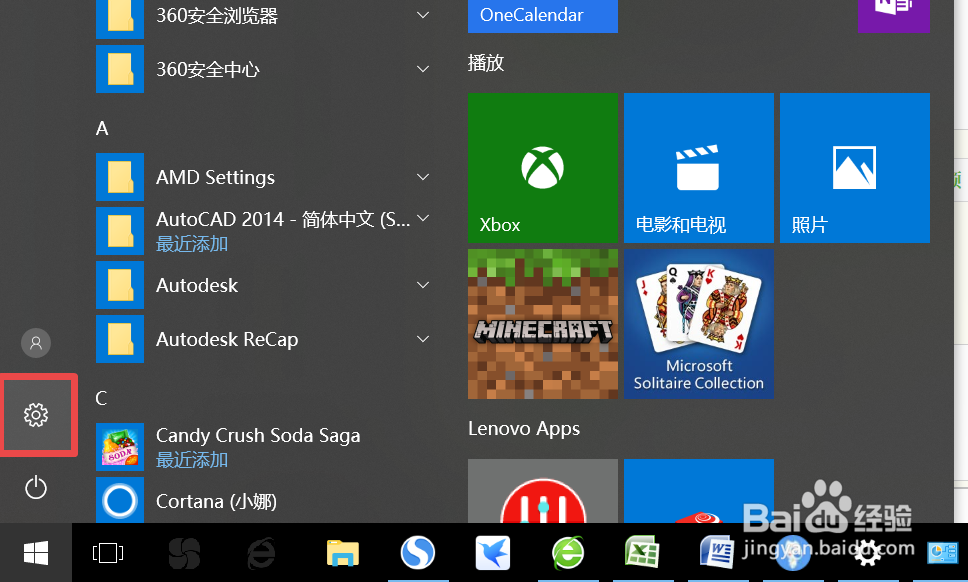
Task: Open the 照片 photos tile
Action: click(855, 168)
